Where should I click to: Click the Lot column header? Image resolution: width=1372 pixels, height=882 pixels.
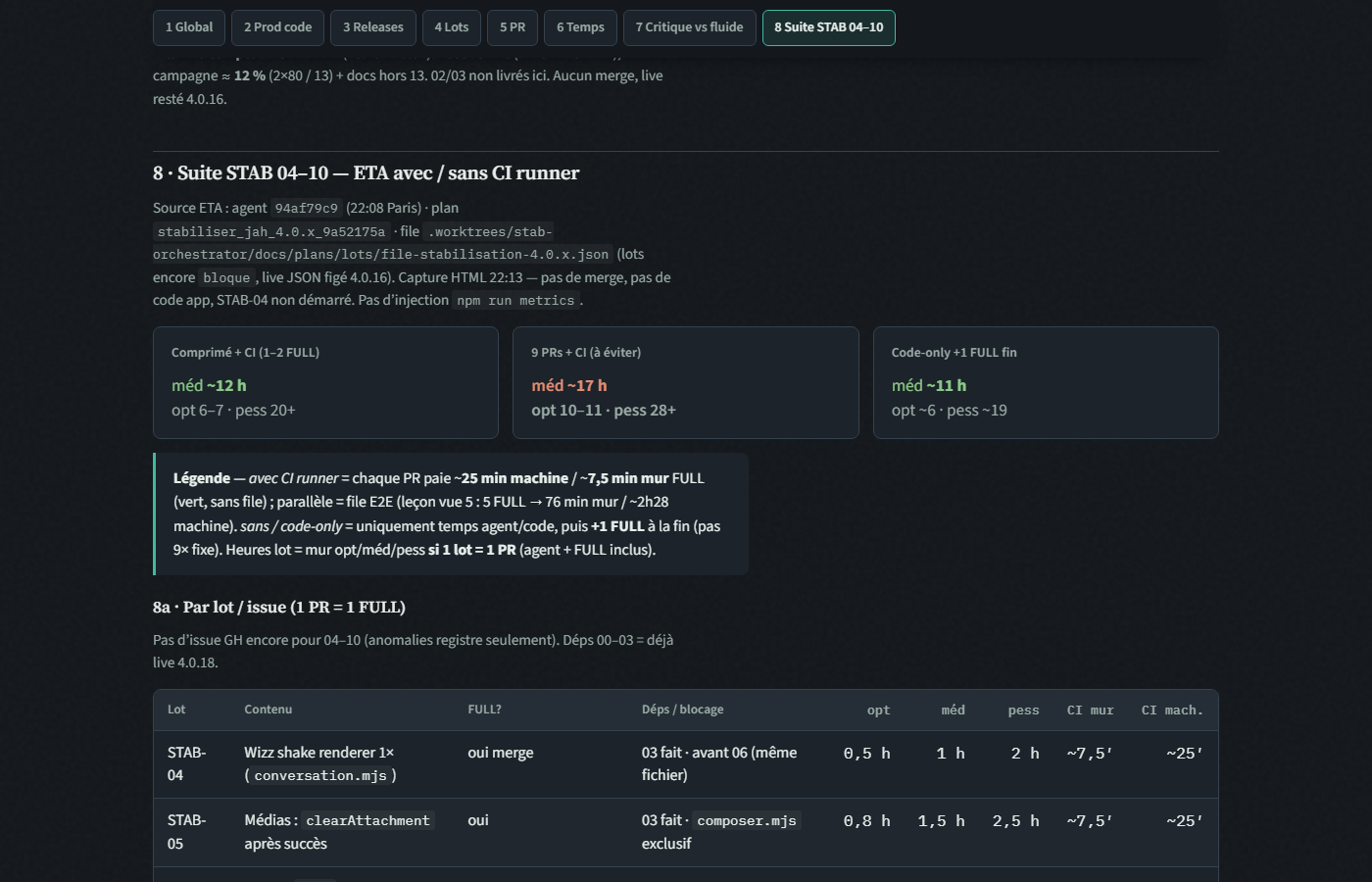176,710
